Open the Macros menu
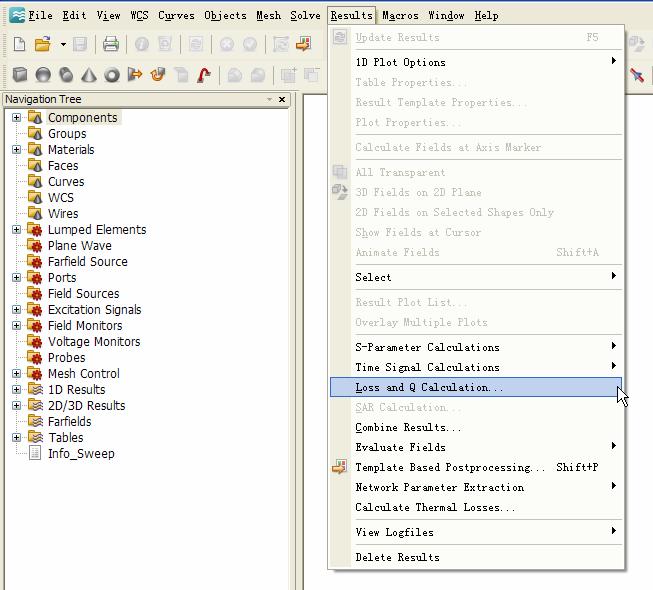The image size is (653, 590). pyautogui.click(x=400, y=16)
